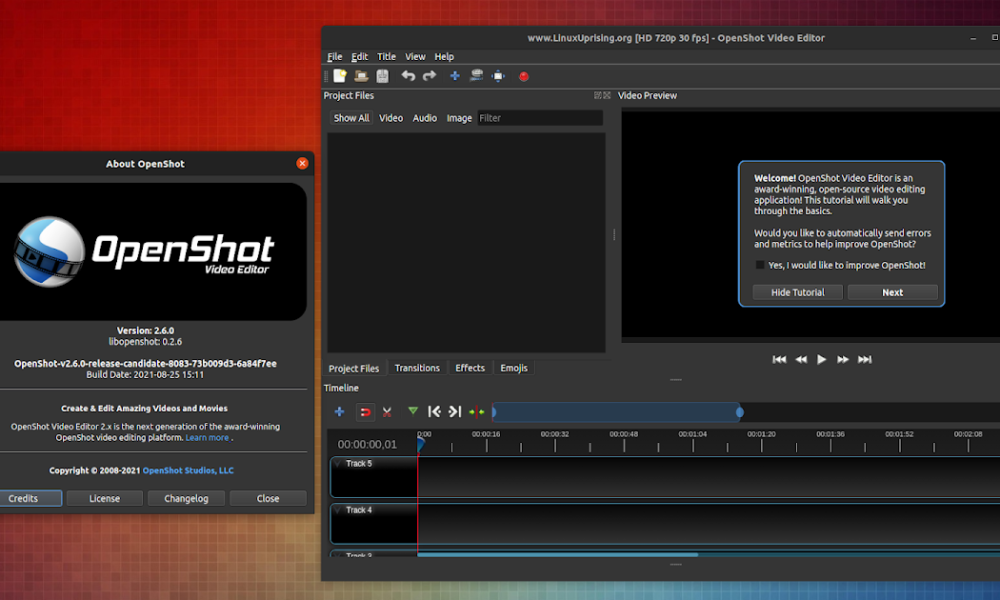Screen dimensions: 1000x600
Task: Open the View menu
Action: pos(415,57)
